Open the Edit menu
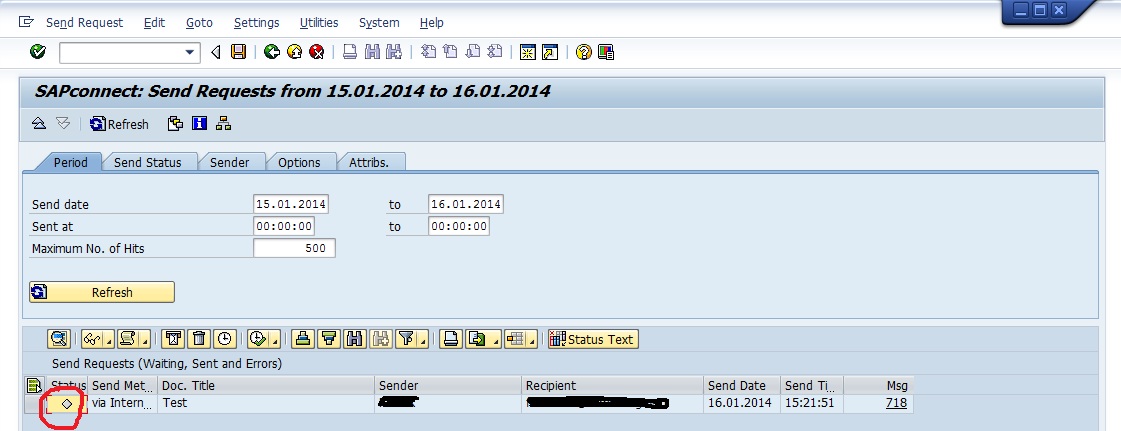Screen dimensions: 1121x431 (154, 23)
